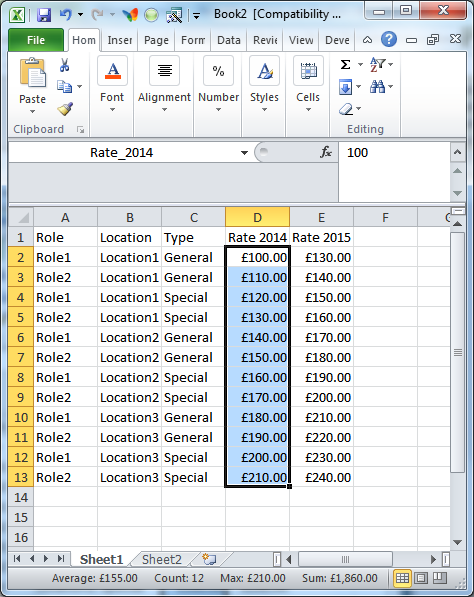Select the Sheet1 worksheet tab
Image resolution: width=474 pixels, height=597 pixels.
pyautogui.click(x=101, y=559)
